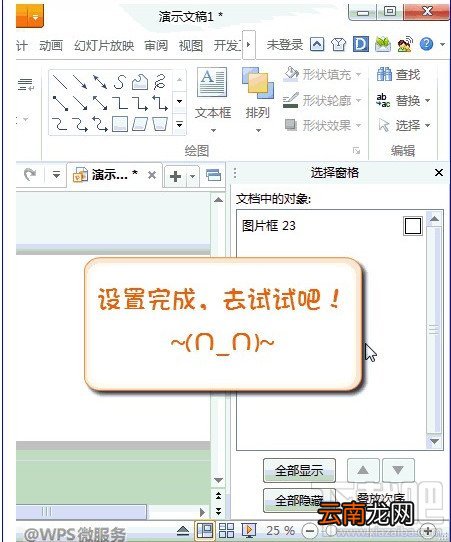Select the freeform polygon shape tool
The width and height of the screenshot is (451, 542).
140,82
